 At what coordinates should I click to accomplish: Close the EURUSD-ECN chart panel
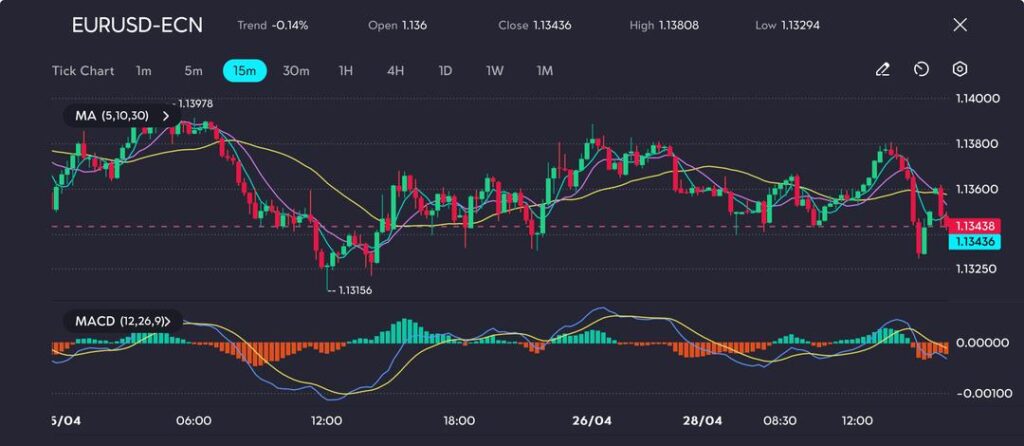coord(960,25)
